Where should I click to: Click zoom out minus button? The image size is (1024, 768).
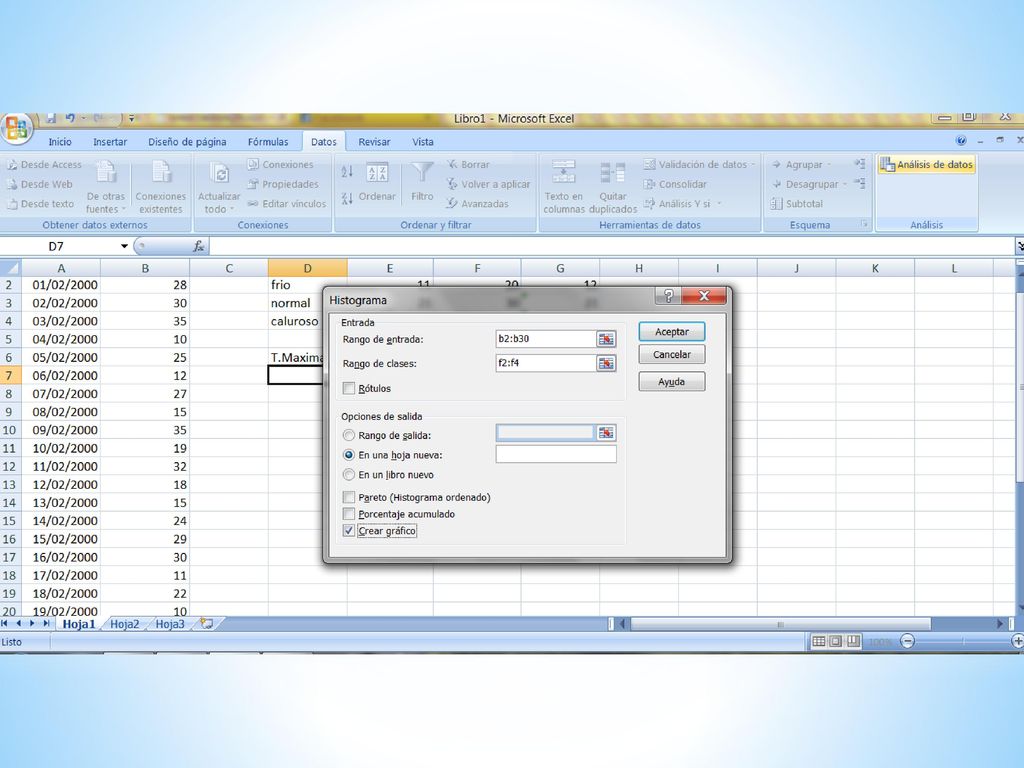pos(907,641)
